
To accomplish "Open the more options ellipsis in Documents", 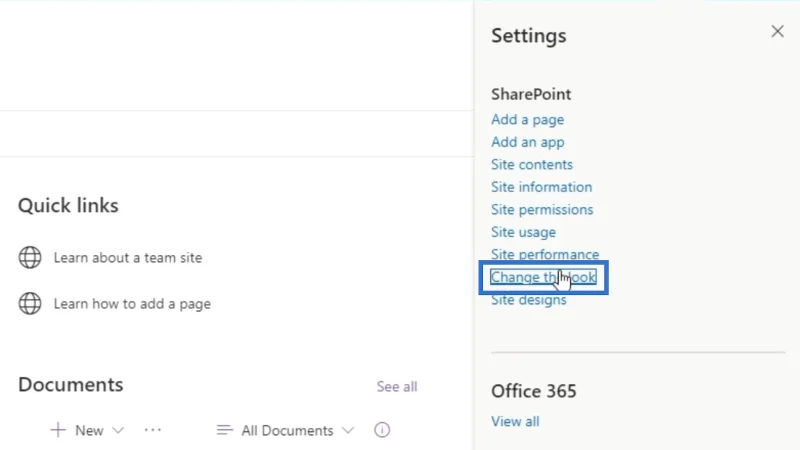I will (153, 430).
